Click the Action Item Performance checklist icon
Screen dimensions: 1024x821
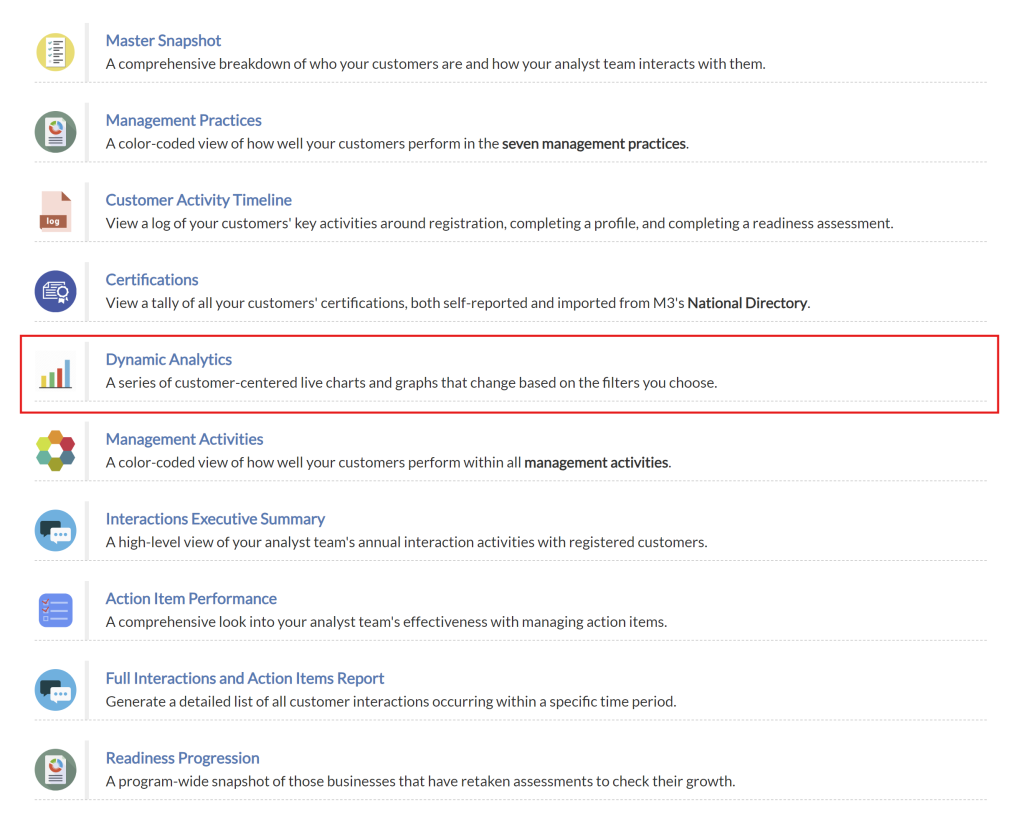(55, 610)
